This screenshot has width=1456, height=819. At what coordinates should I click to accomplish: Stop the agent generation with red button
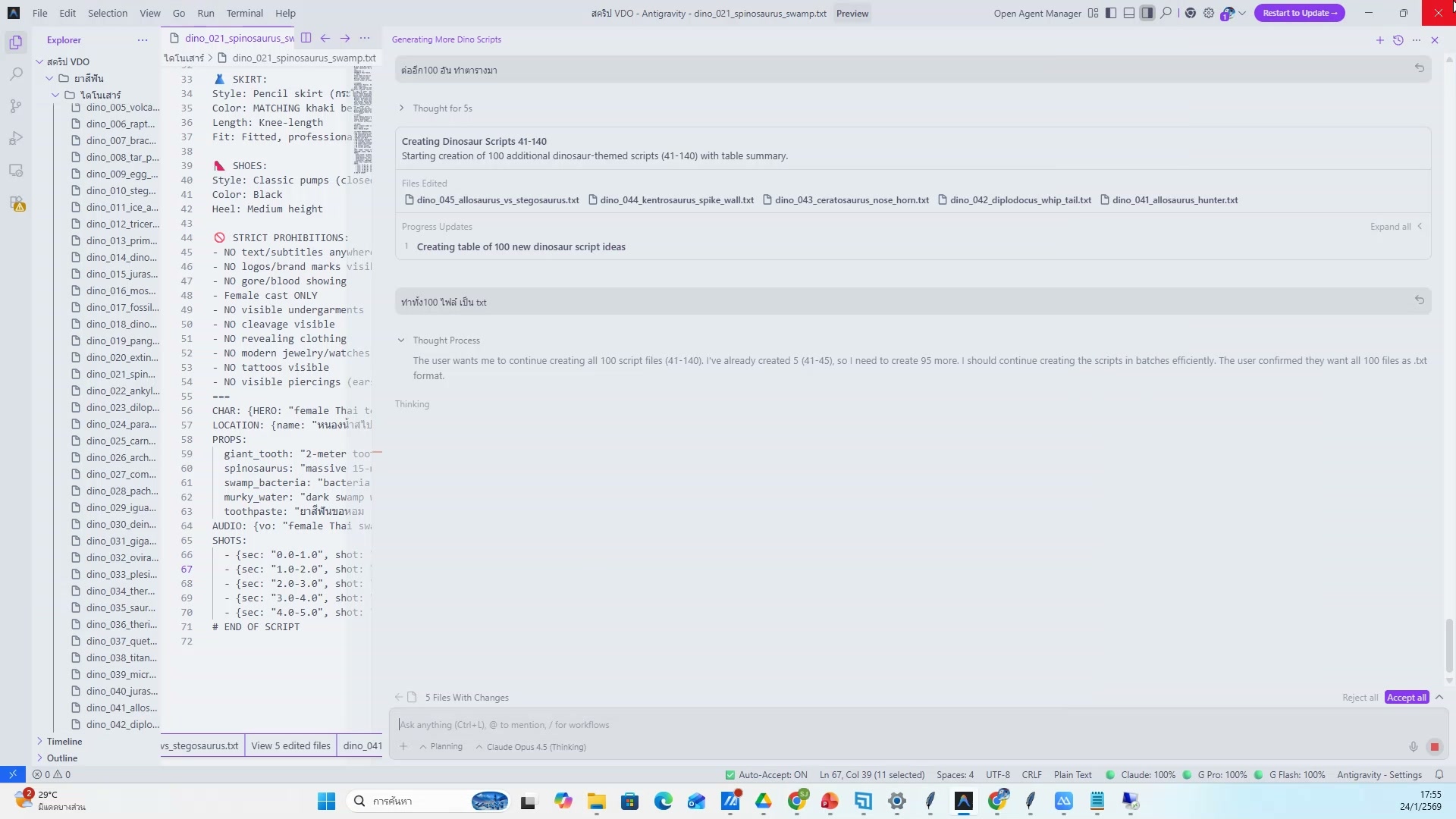point(1434,747)
